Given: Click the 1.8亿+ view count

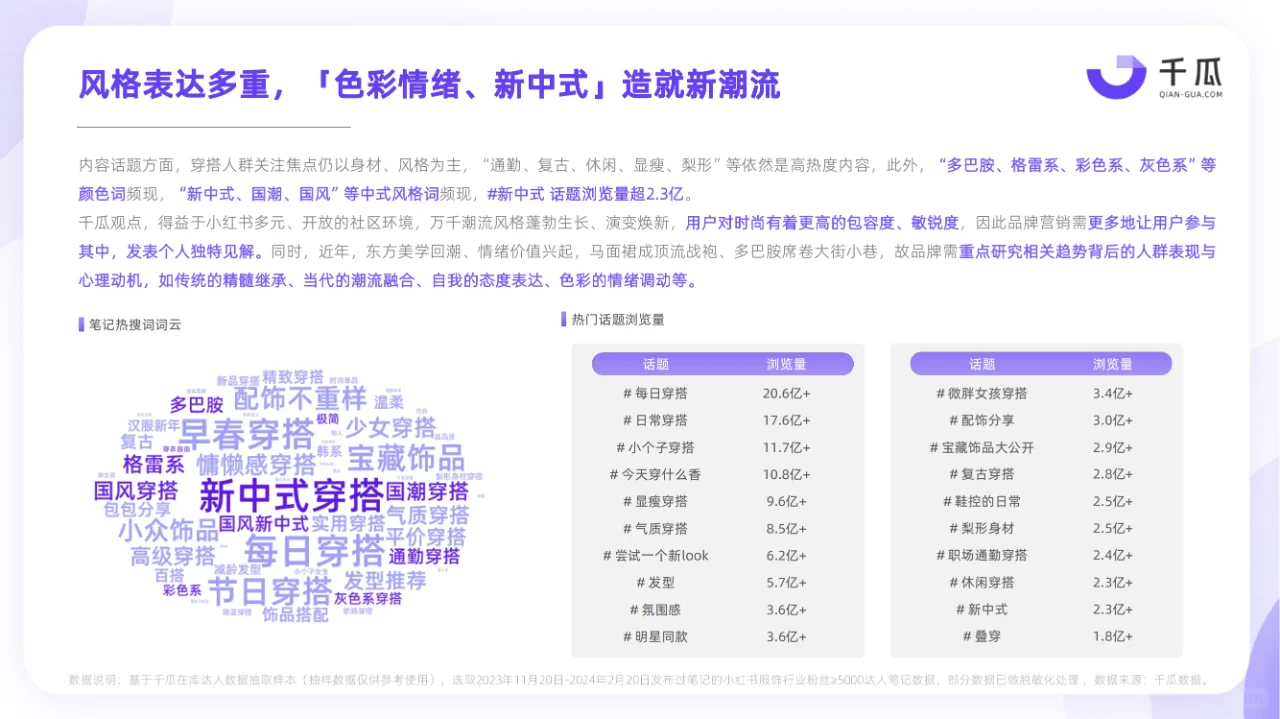Looking at the screenshot, I should click(x=1112, y=636).
